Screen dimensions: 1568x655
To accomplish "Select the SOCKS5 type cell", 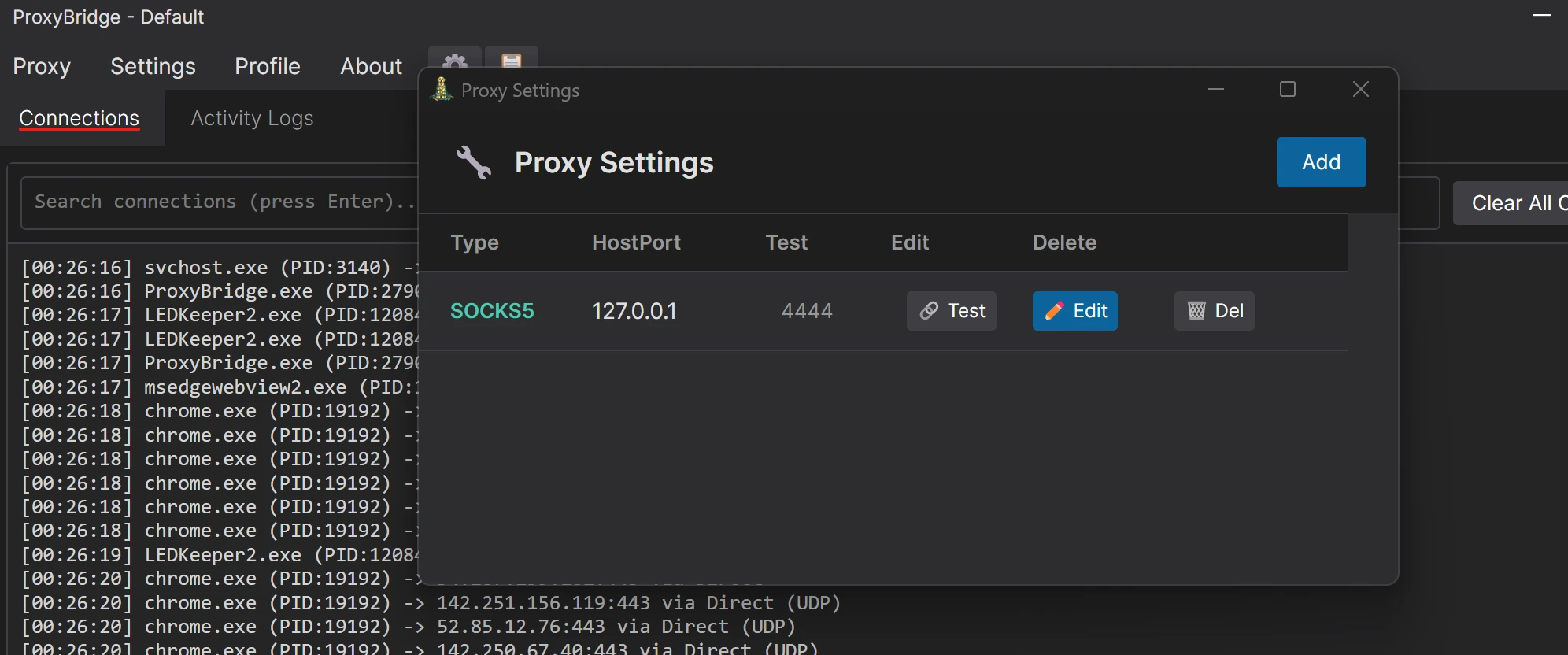I will (492, 311).
